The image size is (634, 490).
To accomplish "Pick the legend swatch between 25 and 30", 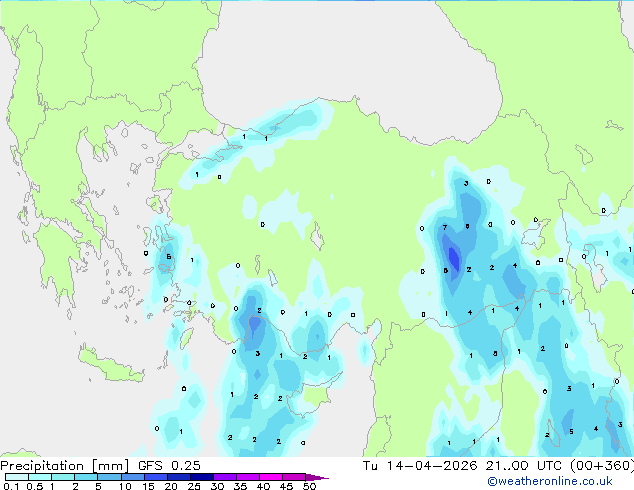I will [x=202, y=477].
